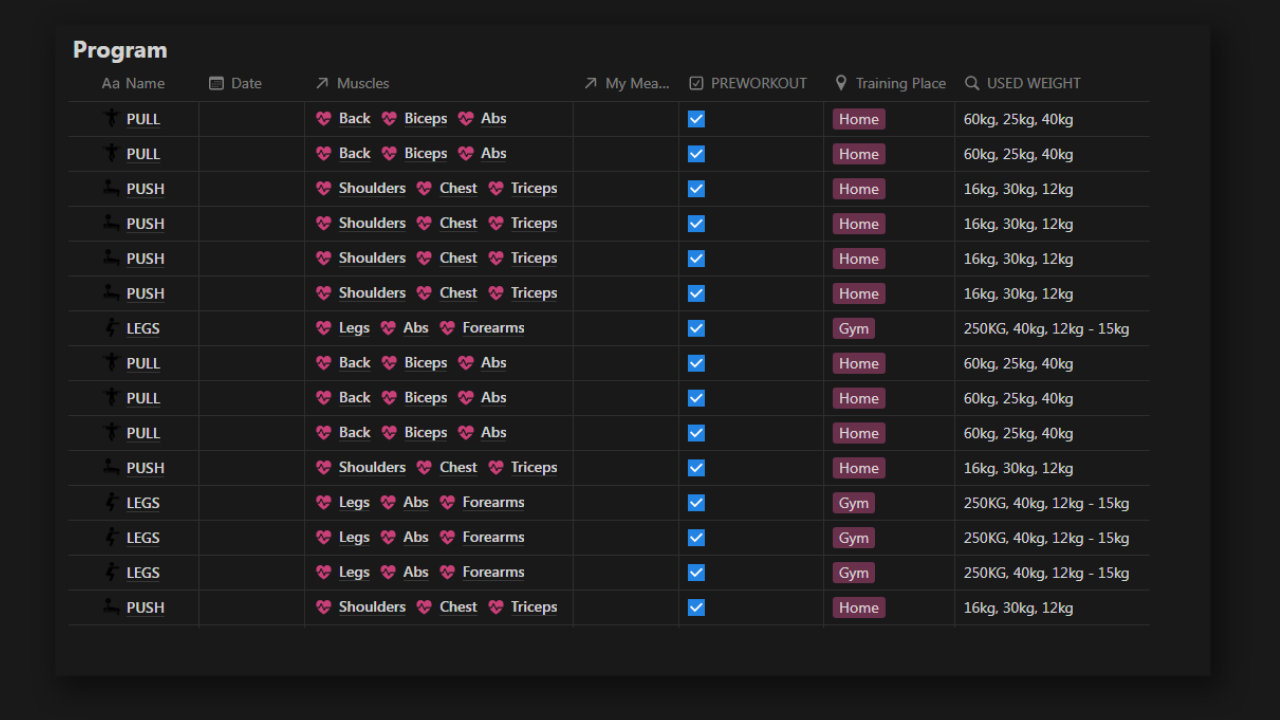Open the Forearms link in the first LEGS row
The width and height of the screenshot is (1280, 720).
click(493, 328)
